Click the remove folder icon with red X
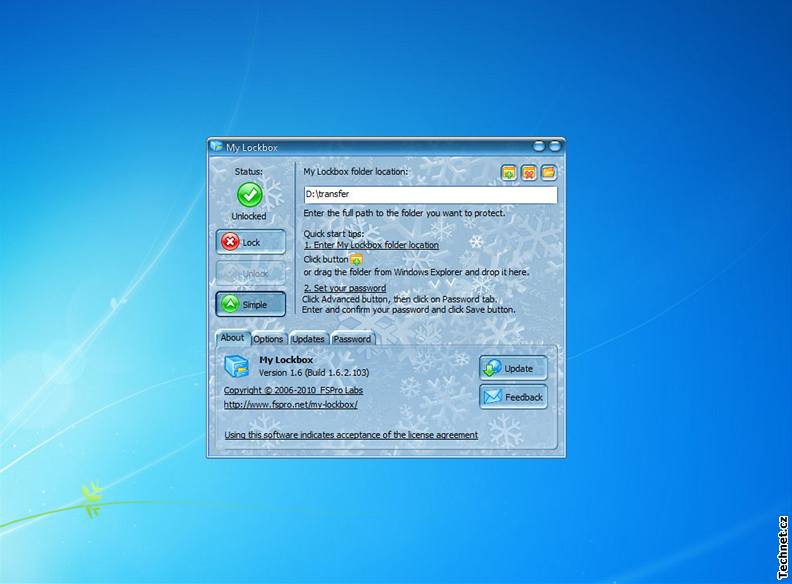This screenshot has height=584, width=792. [x=529, y=173]
